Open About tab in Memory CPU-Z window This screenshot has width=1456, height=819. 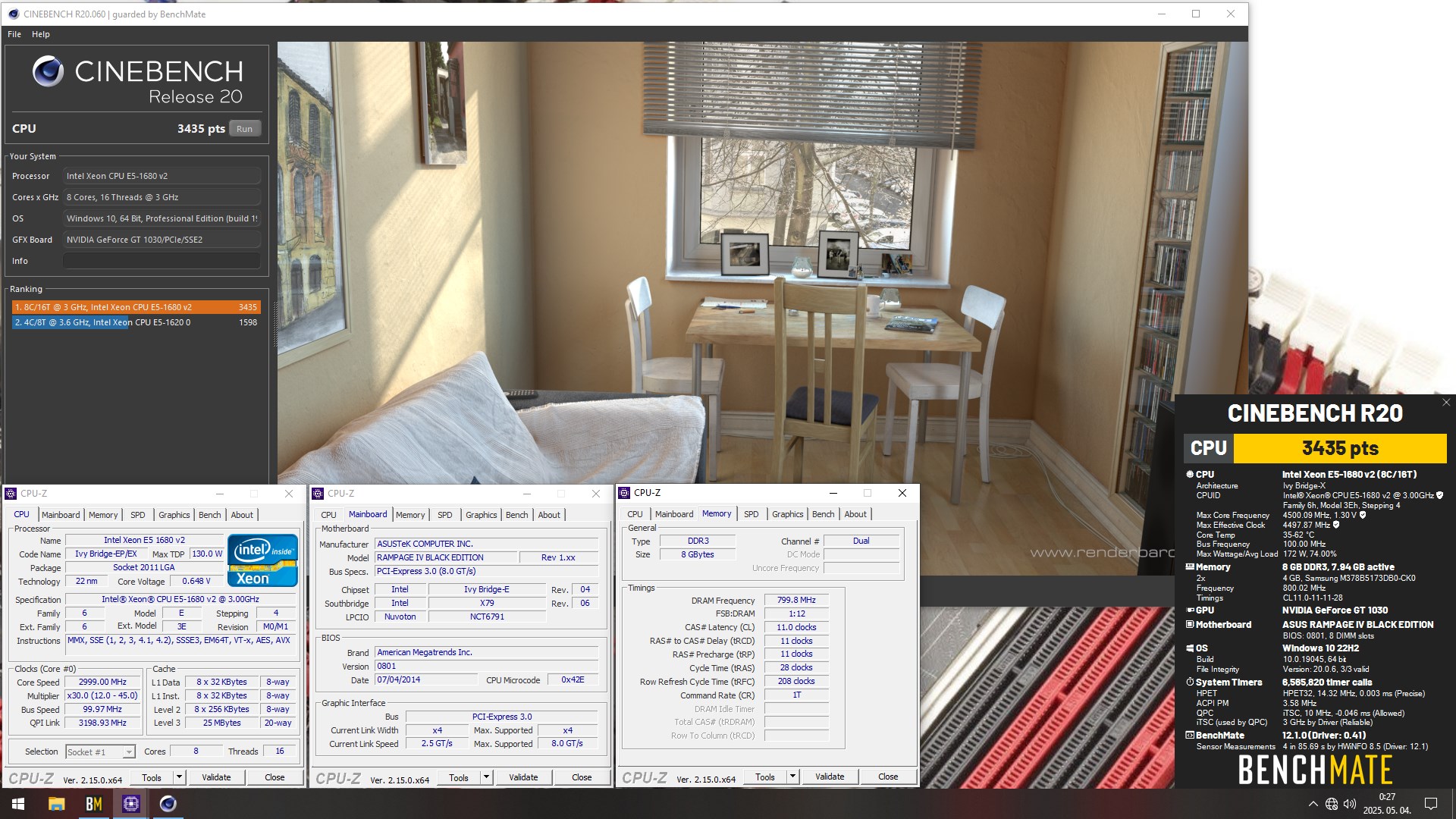coord(855,514)
